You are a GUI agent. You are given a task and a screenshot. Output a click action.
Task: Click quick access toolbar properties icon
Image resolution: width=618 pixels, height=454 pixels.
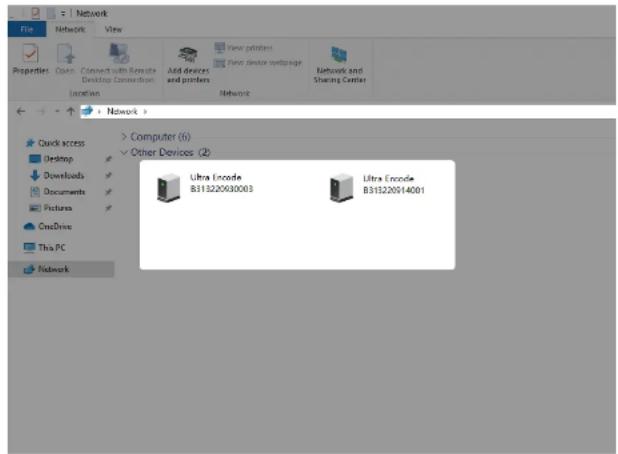[35, 13]
